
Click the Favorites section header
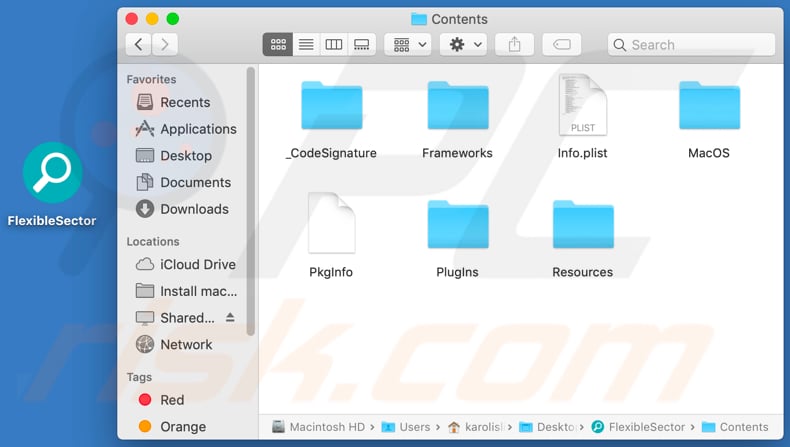pos(151,79)
